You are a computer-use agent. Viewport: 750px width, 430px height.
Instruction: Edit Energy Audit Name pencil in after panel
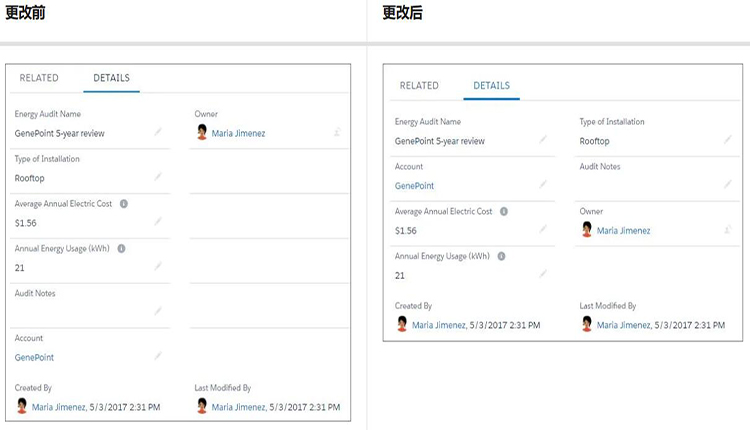pos(543,140)
